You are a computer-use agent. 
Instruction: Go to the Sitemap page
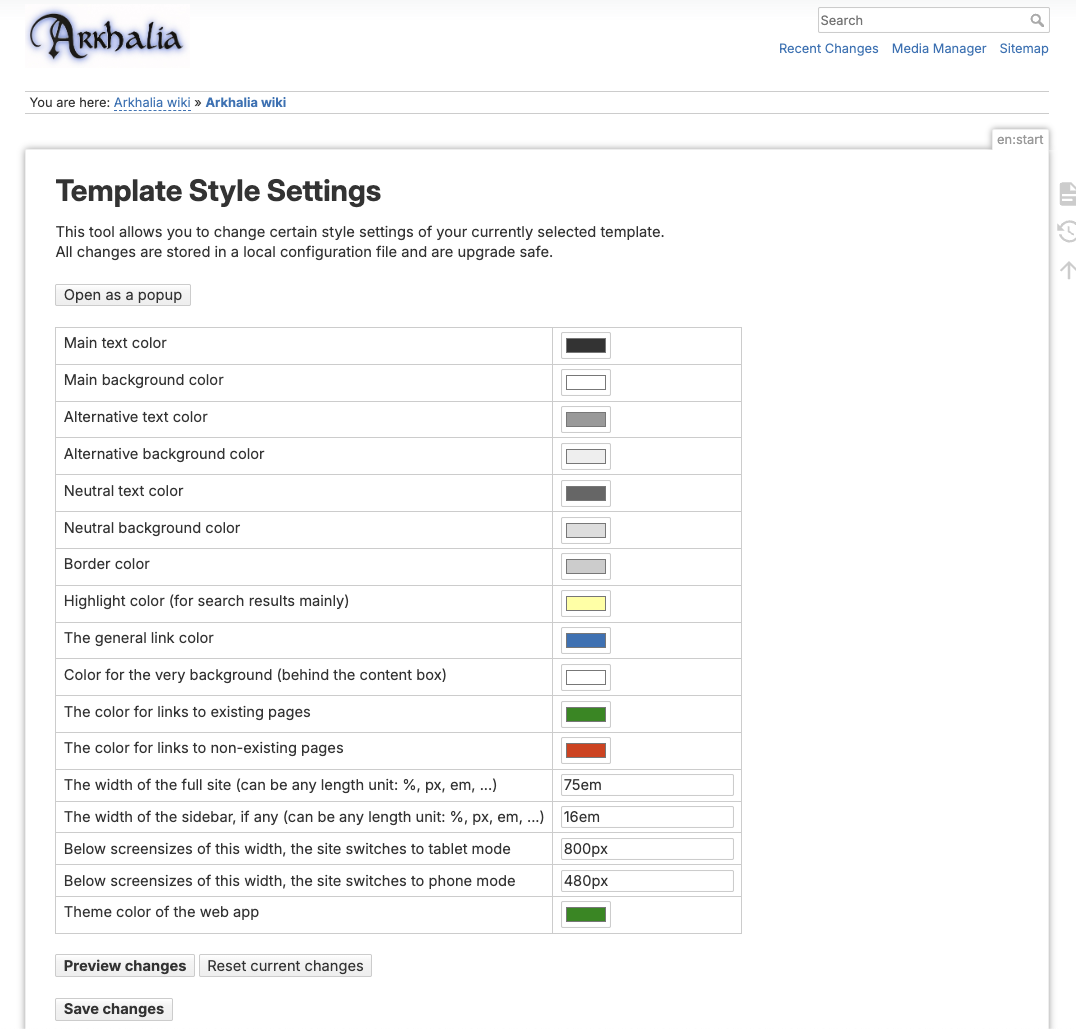click(1023, 49)
